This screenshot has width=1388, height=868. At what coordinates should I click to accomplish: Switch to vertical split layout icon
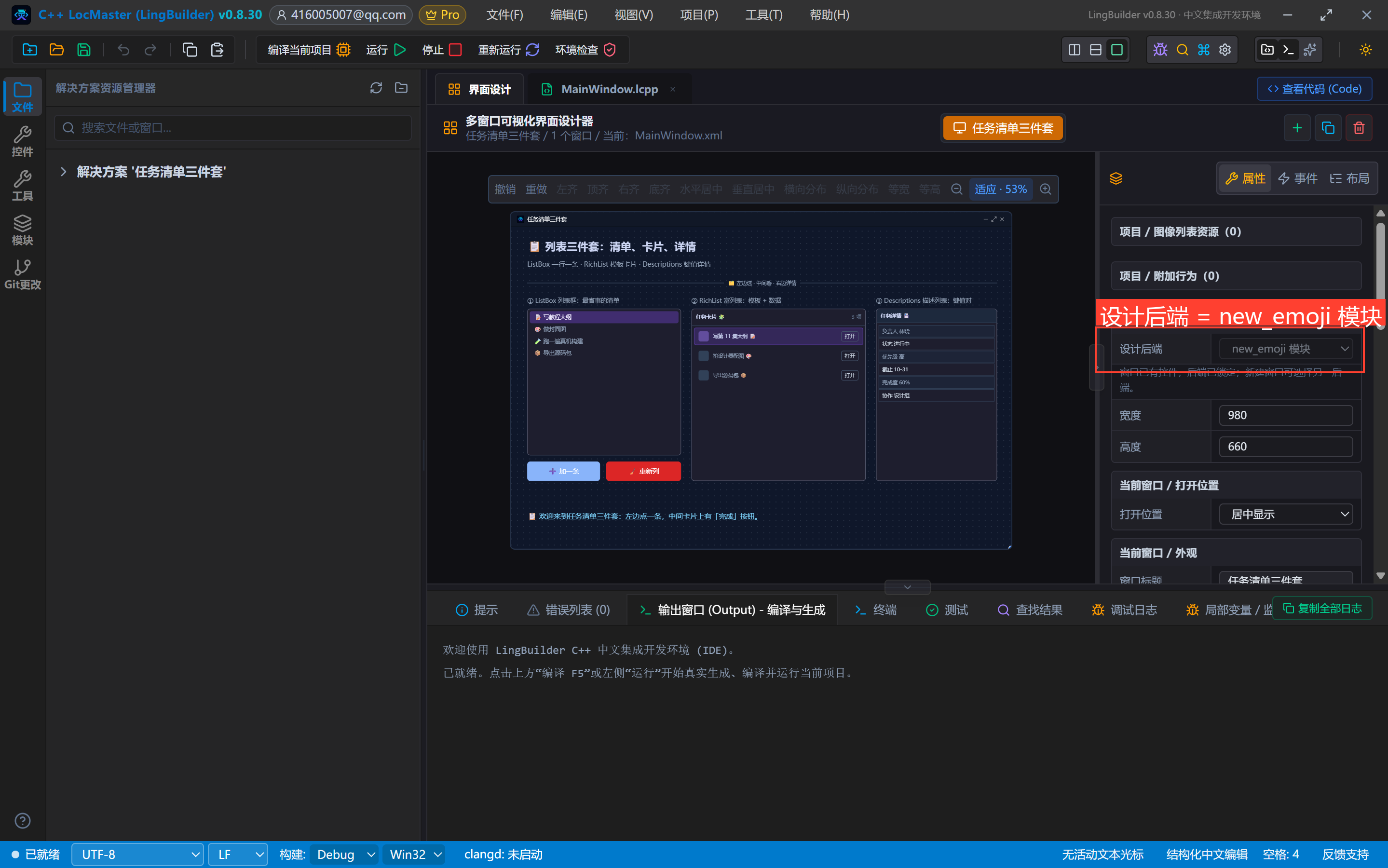click(1075, 50)
